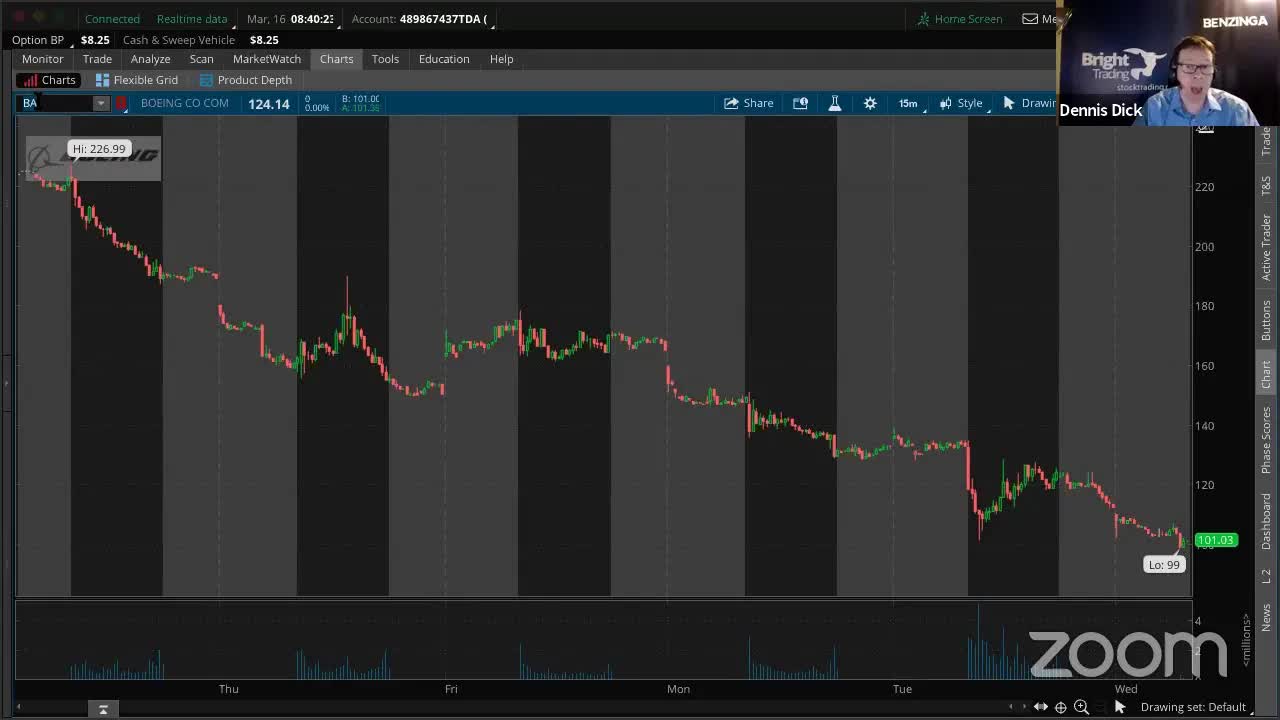Open the Messages envelope icon
Image resolution: width=1280 pixels, height=720 pixels.
point(1030,19)
